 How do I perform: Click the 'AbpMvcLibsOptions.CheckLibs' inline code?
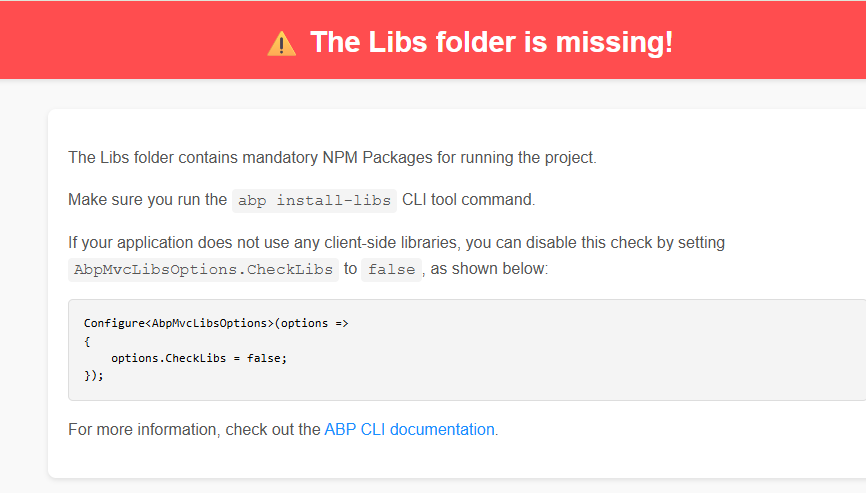(x=203, y=270)
